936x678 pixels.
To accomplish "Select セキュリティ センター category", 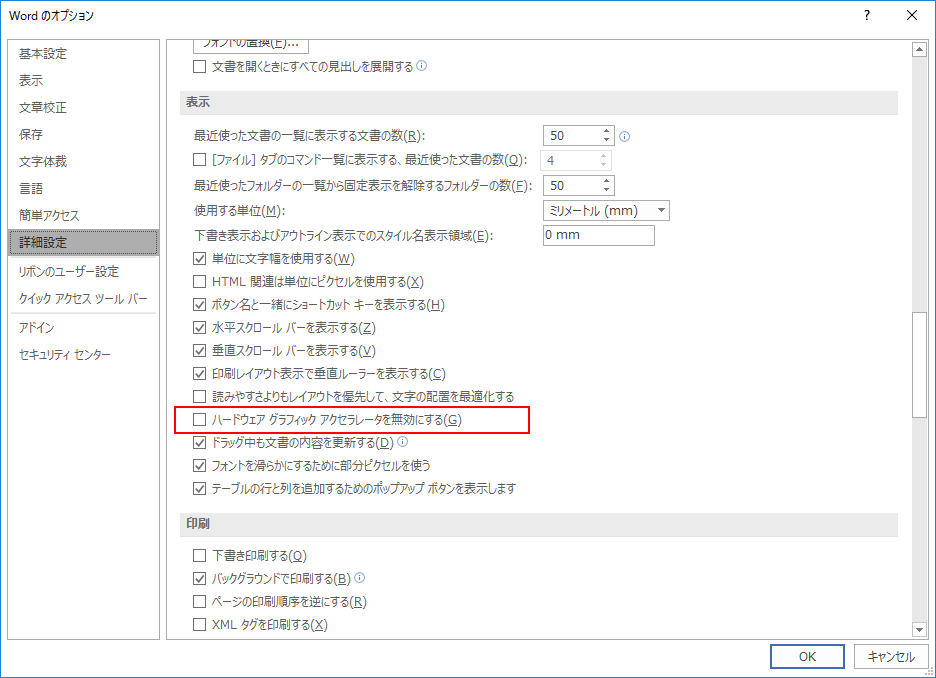I will (84, 355).
